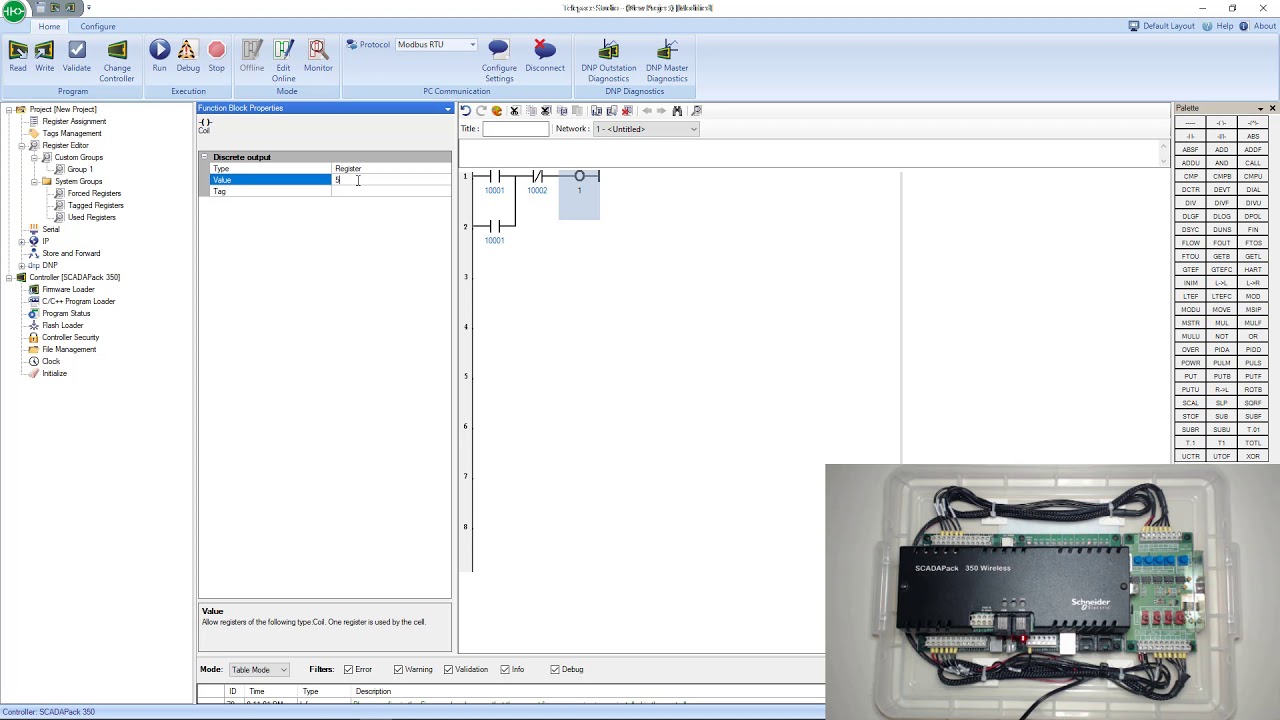Click the Default Layout button
Image resolution: width=1280 pixels, height=720 pixels.
click(1161, 26)
